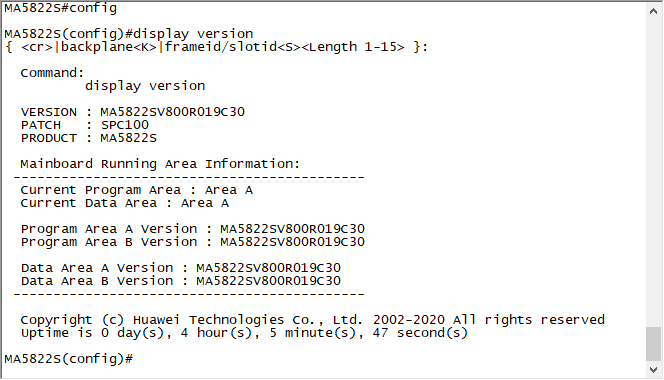Click the scrollbar down arrow
Viewport: 664px width, 380px height.
tap(653, 369)
